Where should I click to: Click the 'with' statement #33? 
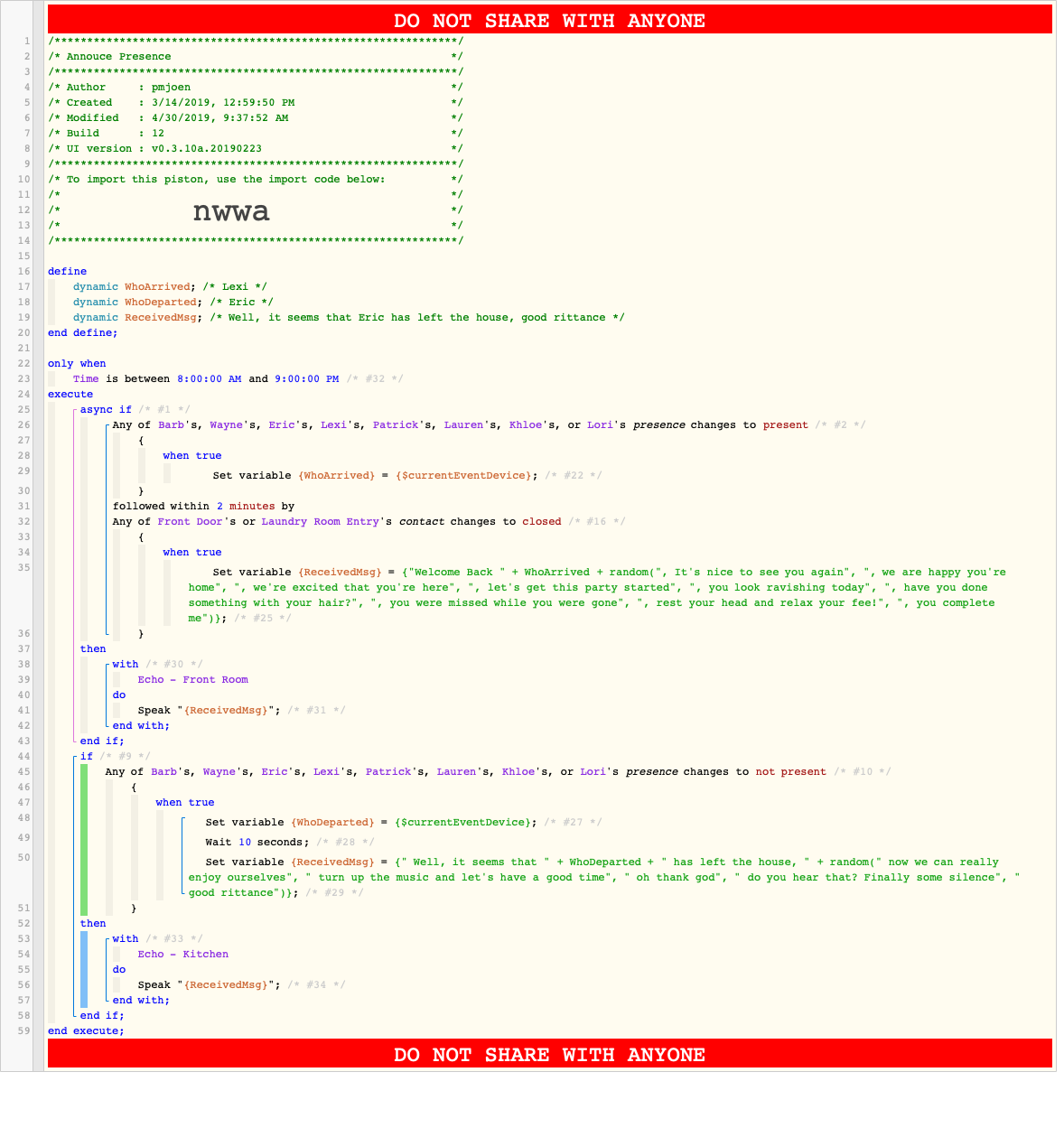tap(157, 938)
